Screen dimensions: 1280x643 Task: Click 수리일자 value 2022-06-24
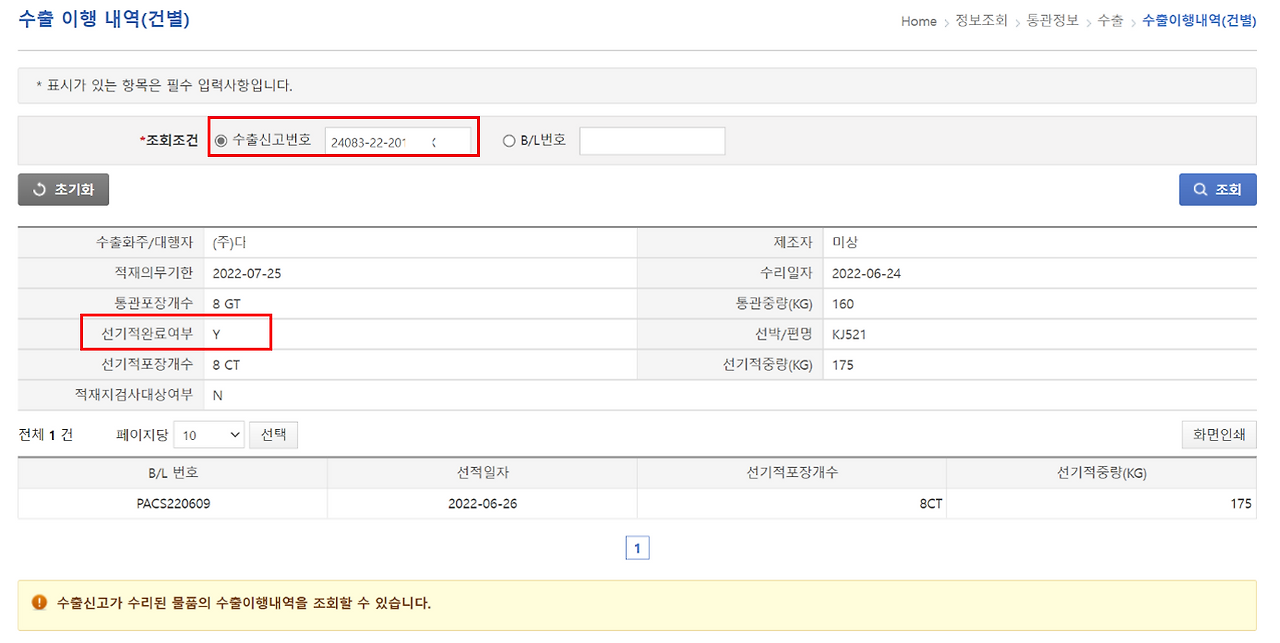(866, 274)
